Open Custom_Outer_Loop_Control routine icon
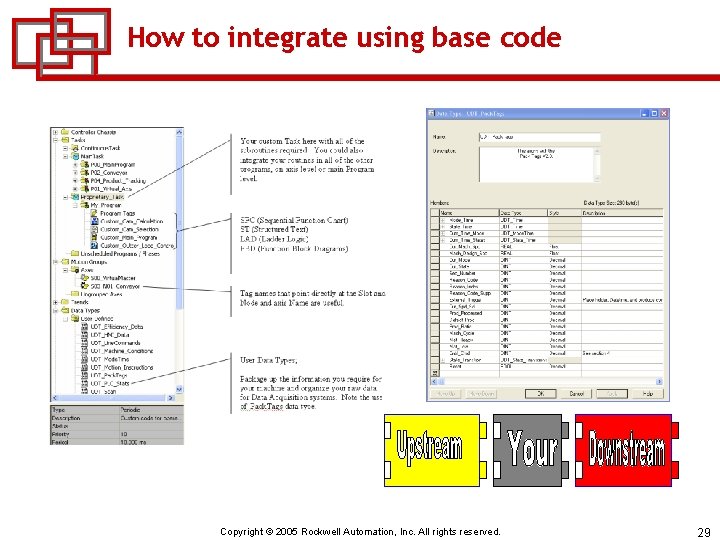The height and width of the screenshot is (540, 720). pyautogui.click(x=94, y=246)
